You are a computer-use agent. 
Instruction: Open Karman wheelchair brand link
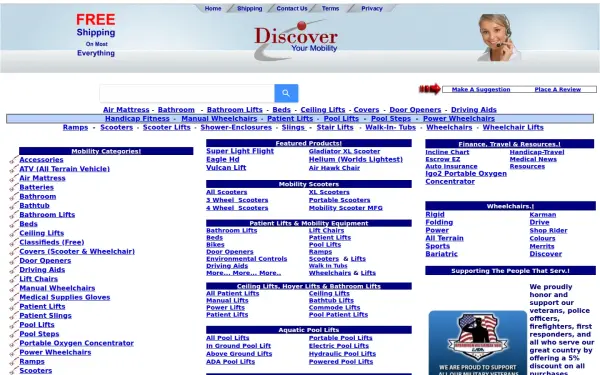click(x=543, y=215)
